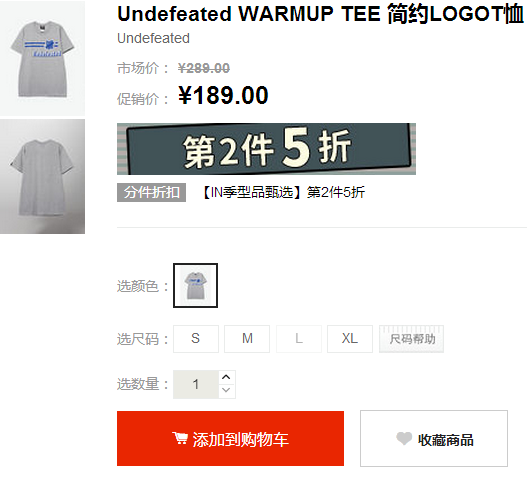This screenshot has width=527, height=480.
Task: Click the 第2件5折 promotion banner
Action: [x=266, y=149]
